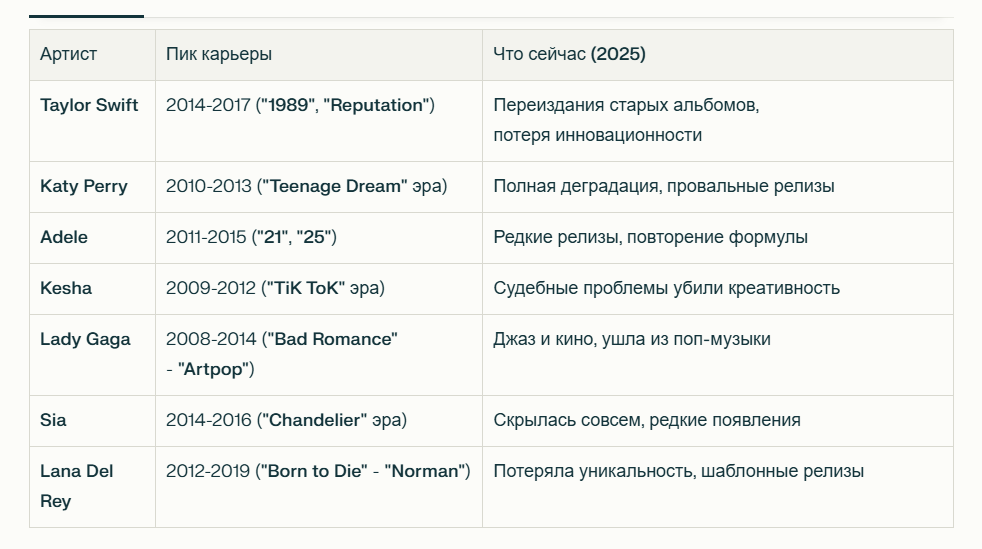This screenshot has width=982, height=549.
Task: Select the Lady Gaga artist cell
Action: point(85,339)
